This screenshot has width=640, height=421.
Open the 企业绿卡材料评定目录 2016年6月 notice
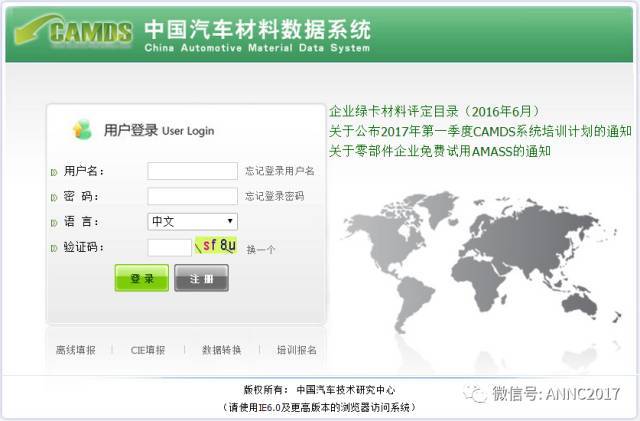(x=435, y=111)
